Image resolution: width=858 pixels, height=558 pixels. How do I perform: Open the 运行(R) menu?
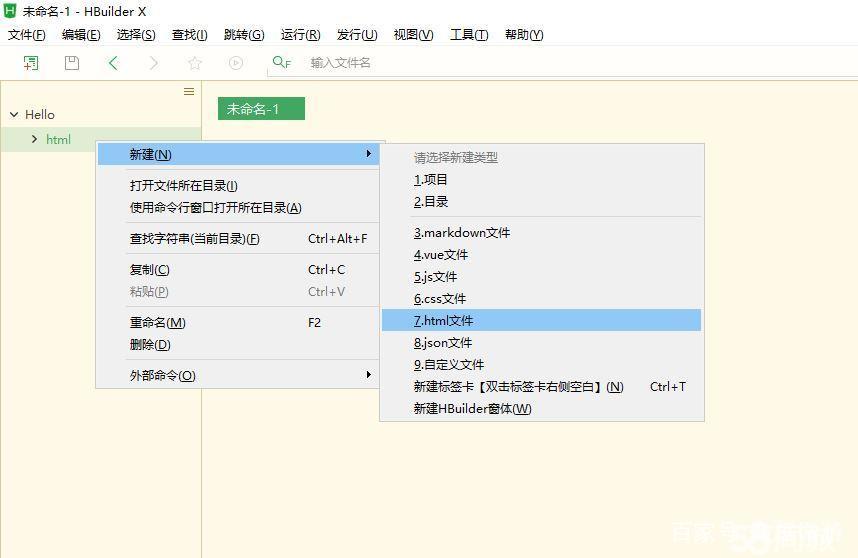(x=300, y=34)
